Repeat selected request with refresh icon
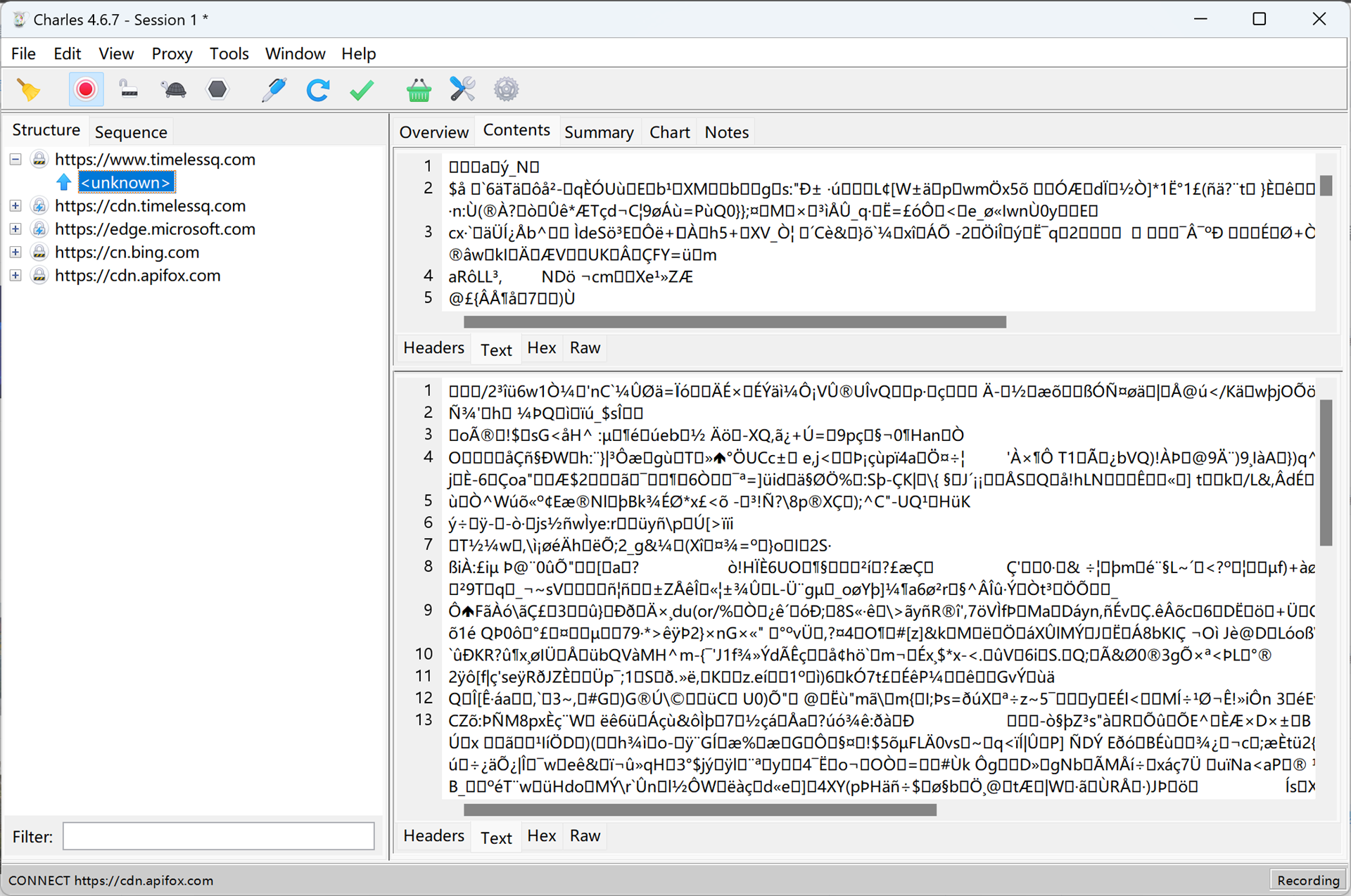Image resolution: width=1351 pixels, height=896 pixels. tap(318, 90)
